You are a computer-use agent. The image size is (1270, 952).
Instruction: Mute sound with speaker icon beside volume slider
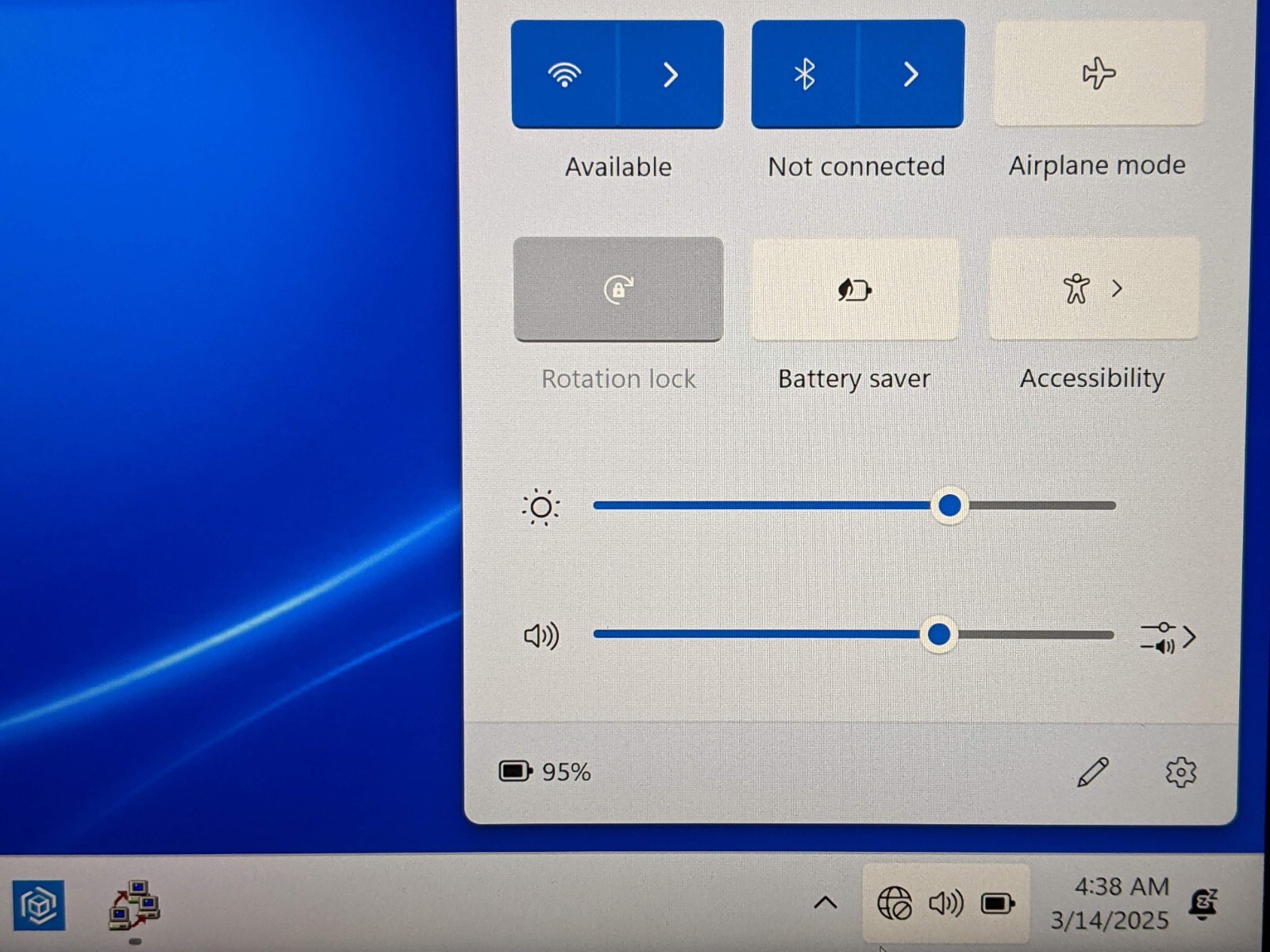541,635
